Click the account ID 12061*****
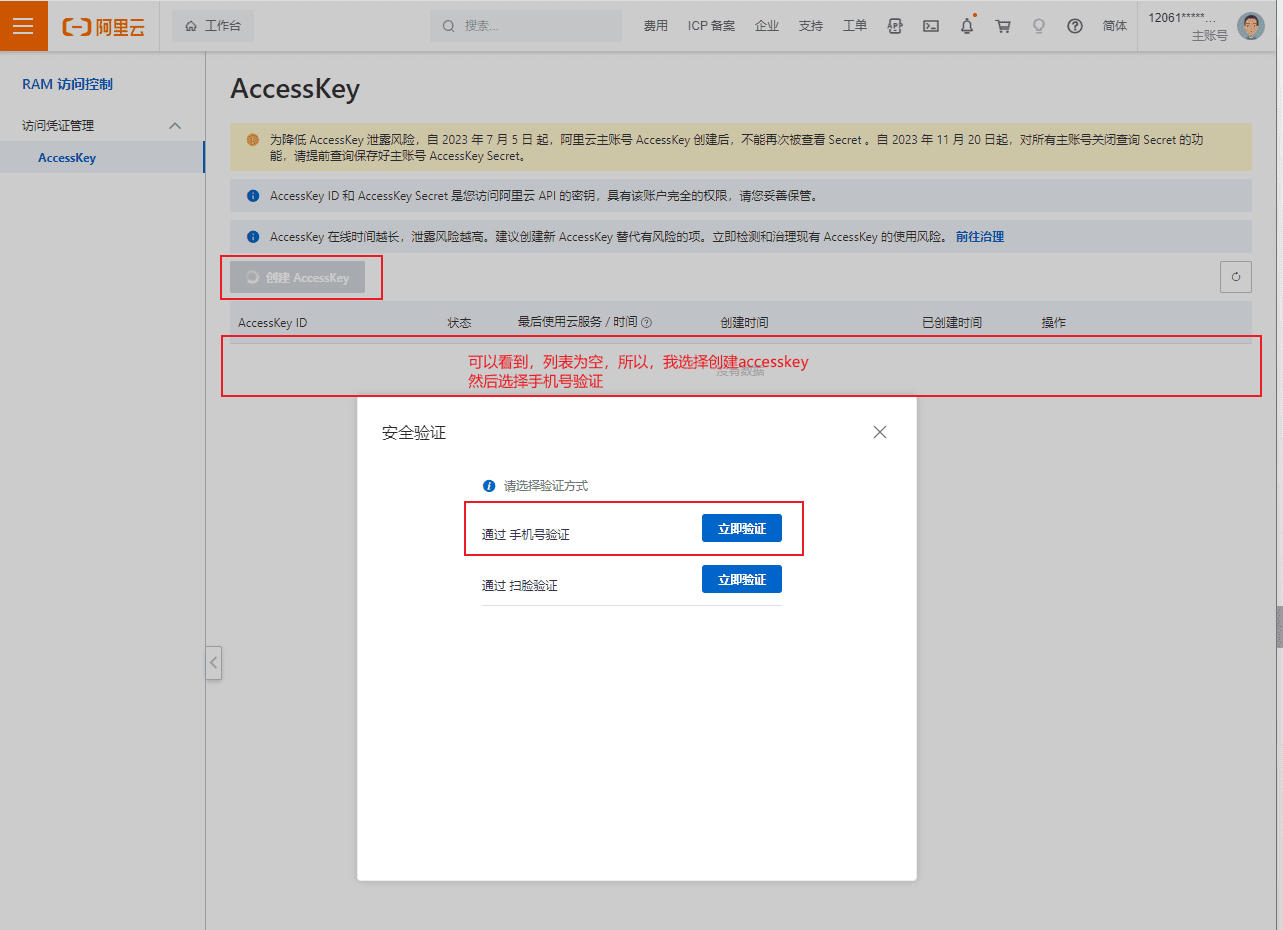Screen dimensions: 1283x930 1182,17
